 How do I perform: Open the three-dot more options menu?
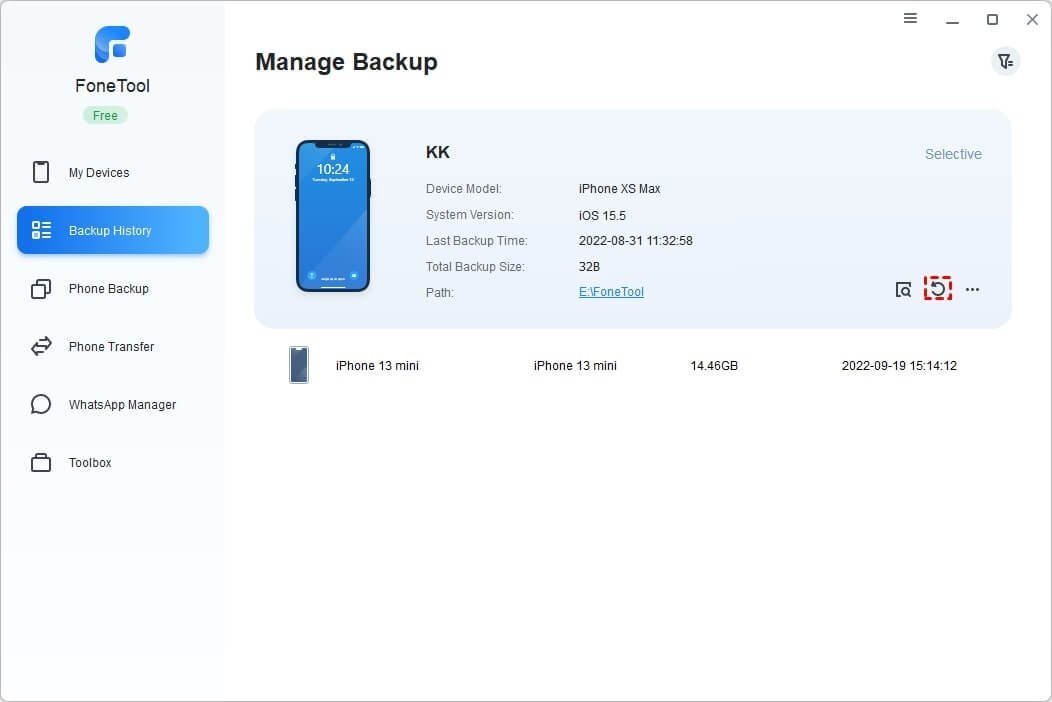[x=972, y=290]
